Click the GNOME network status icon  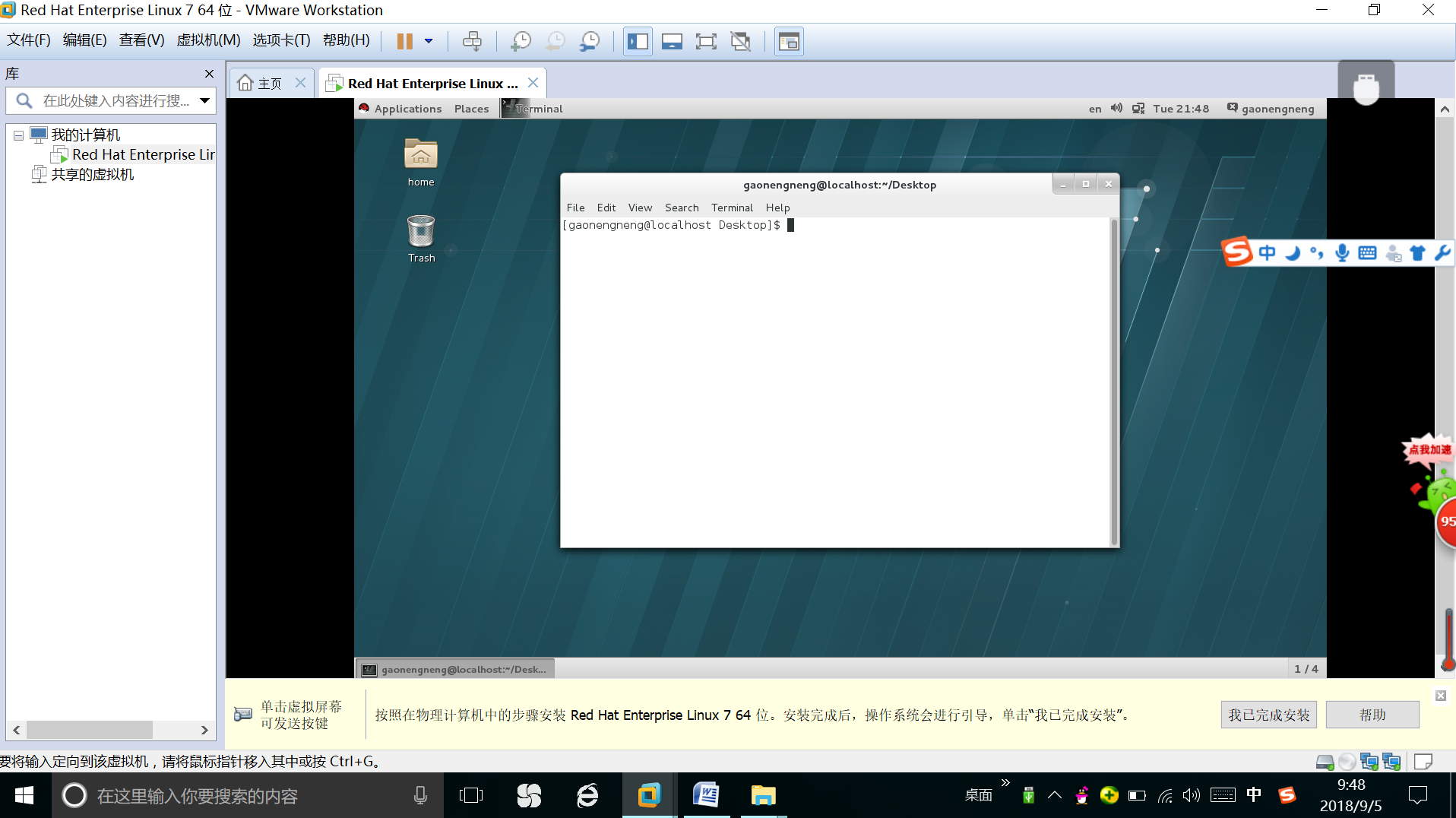click(x=1138, y=108)
